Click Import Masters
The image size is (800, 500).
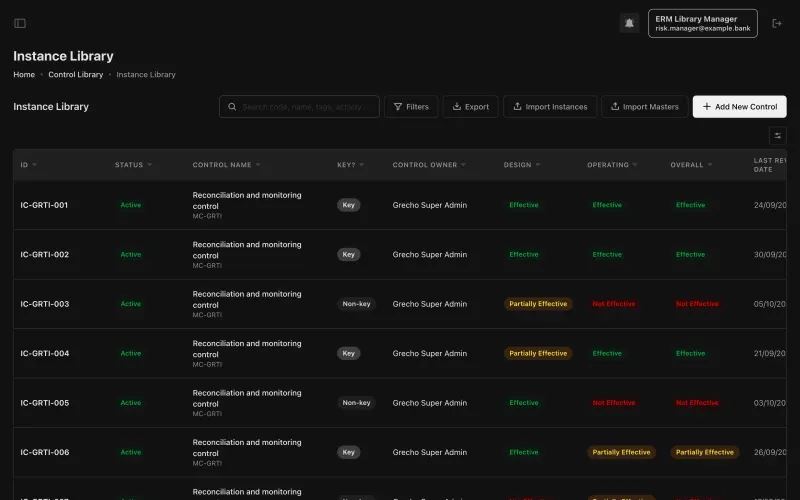click(x=645, y=107)
